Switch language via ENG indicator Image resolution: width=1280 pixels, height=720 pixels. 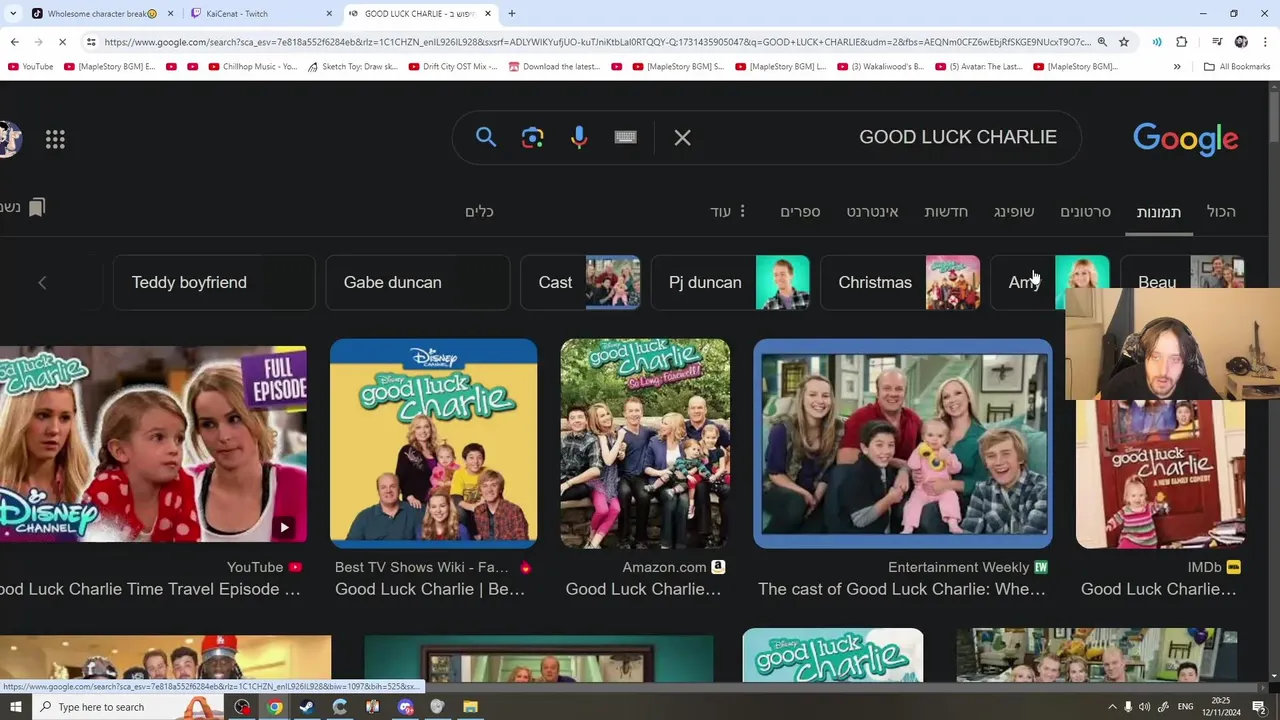coord(1184,707)
